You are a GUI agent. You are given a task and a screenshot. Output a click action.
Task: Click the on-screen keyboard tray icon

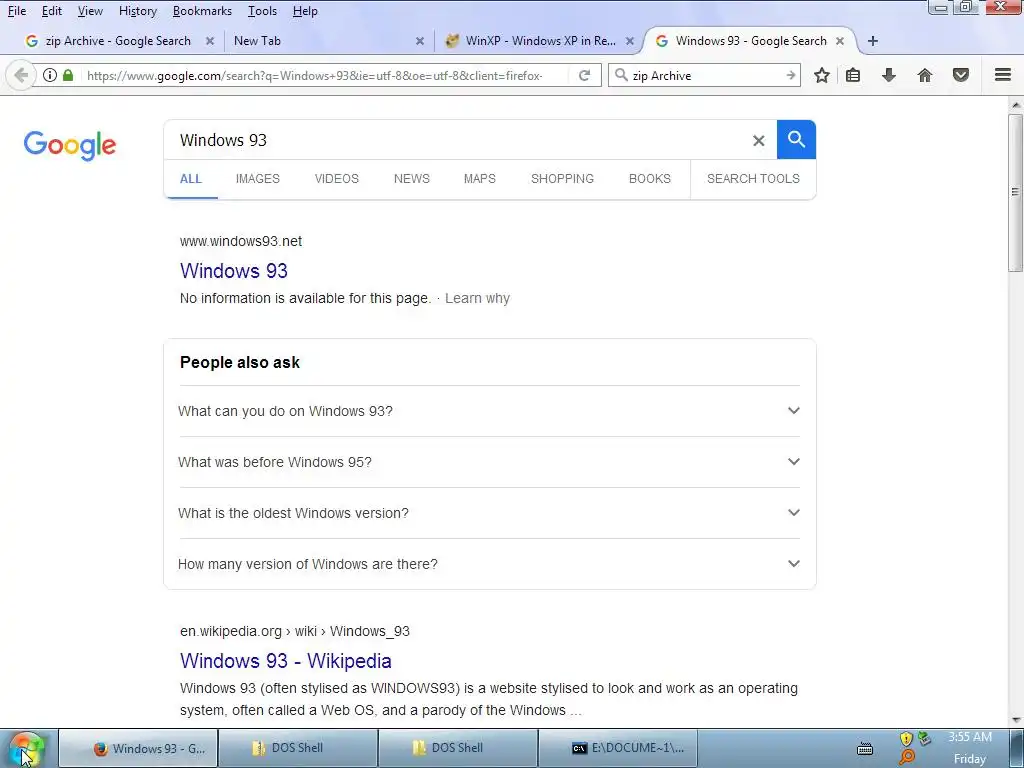865,748
